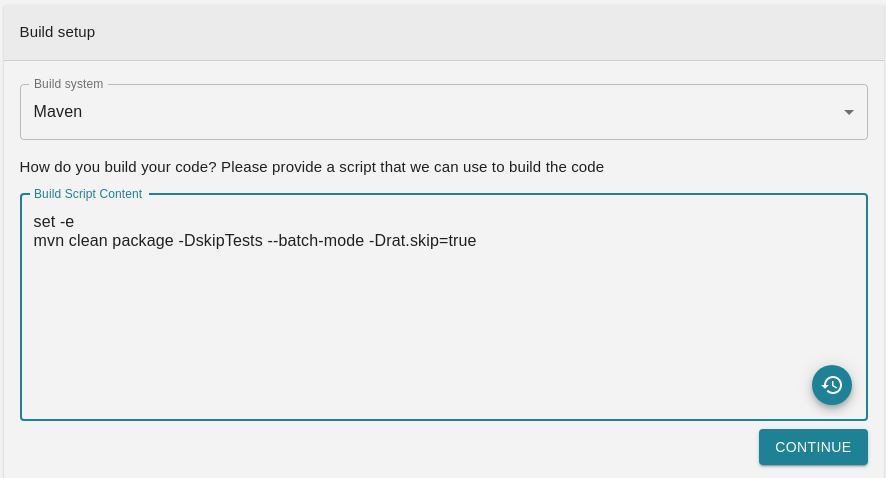Place cursor on '-Drat.skip=true' in the script
Screen dimensions: 886x478
pyautogui.click(x=423, y=241)
